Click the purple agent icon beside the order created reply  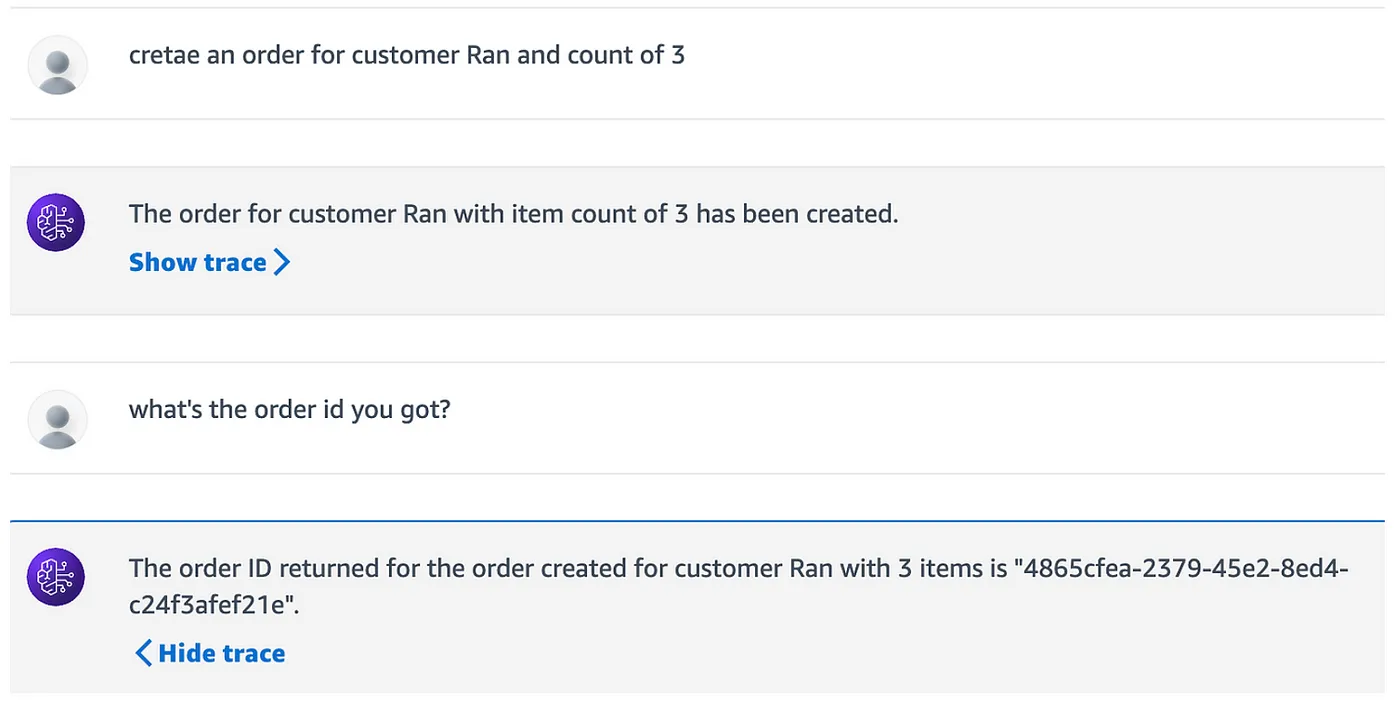click(55, 222)
